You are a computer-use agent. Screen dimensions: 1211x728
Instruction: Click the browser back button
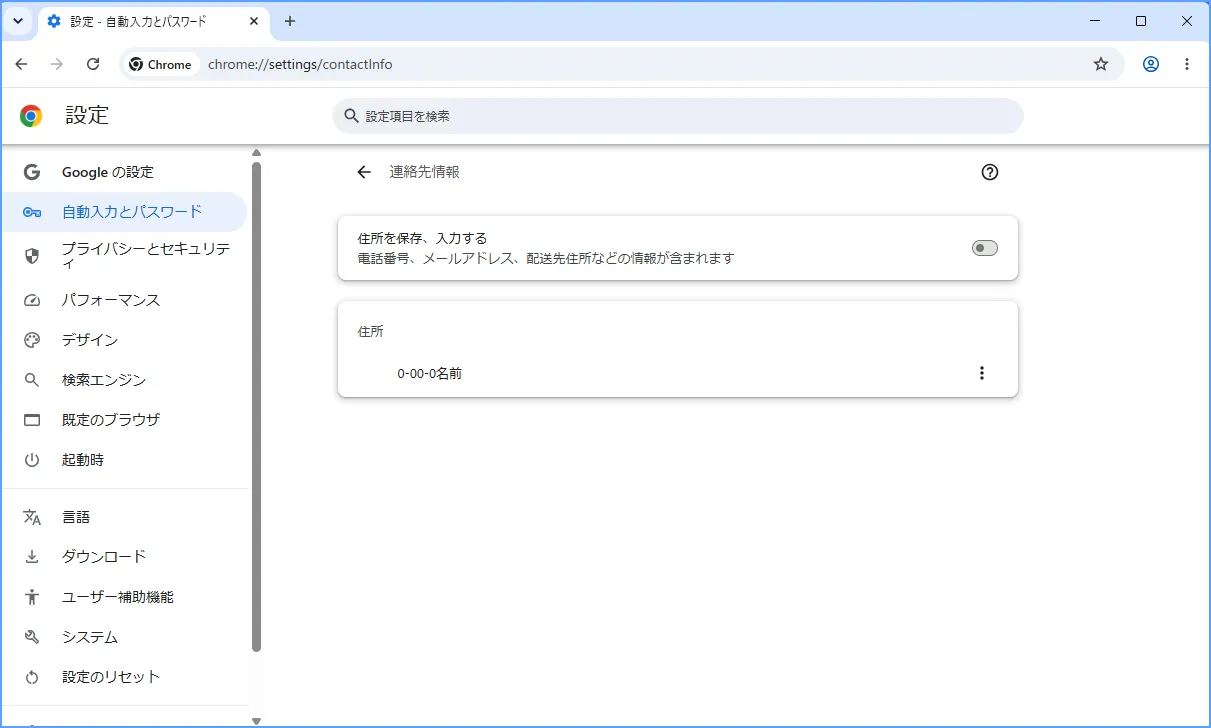pos(22,64)
